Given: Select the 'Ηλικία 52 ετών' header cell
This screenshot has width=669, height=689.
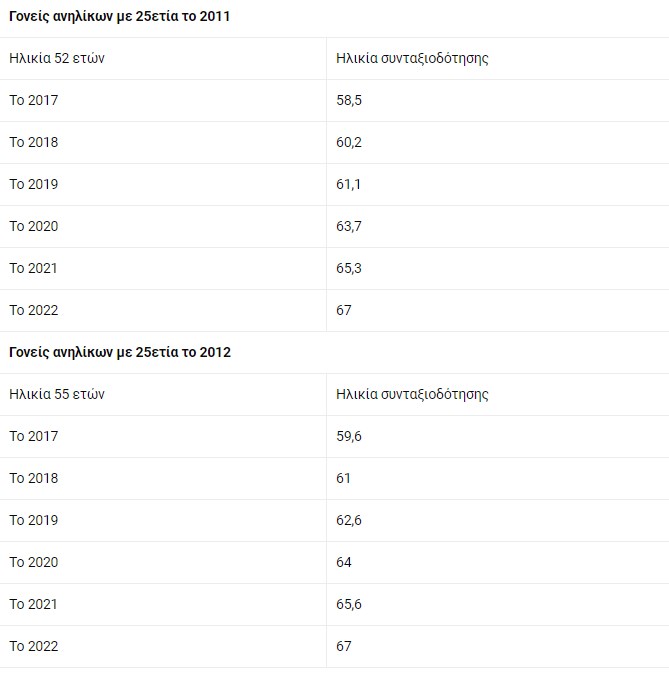Looking at the screenshot, I should 57,58.
